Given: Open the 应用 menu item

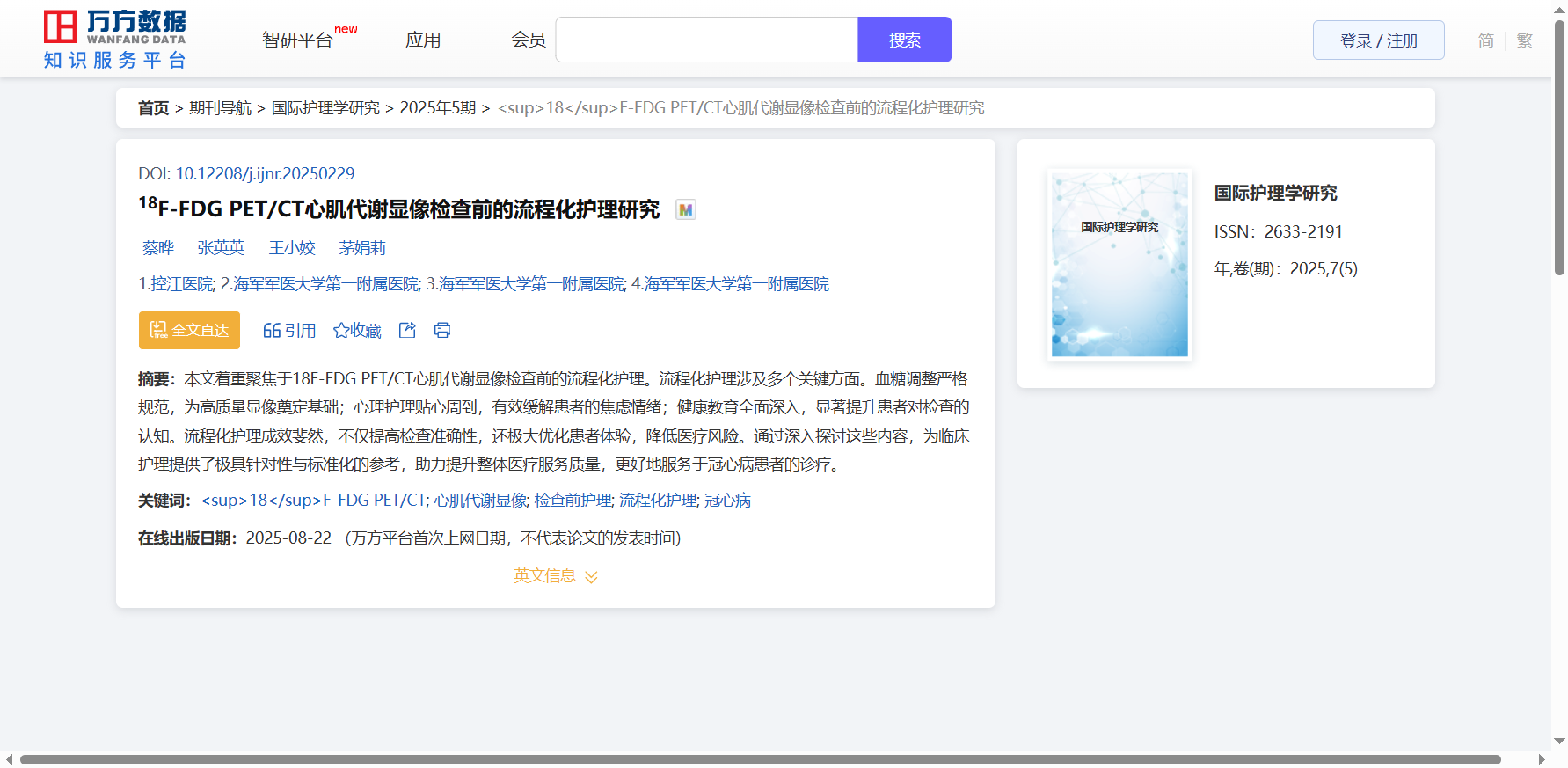Looking at the screenshot, I should [423, 40].
